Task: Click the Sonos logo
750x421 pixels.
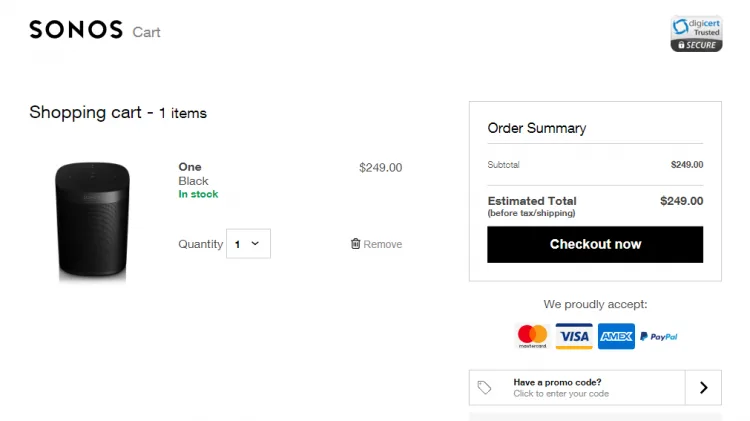Action: [76, 30]
